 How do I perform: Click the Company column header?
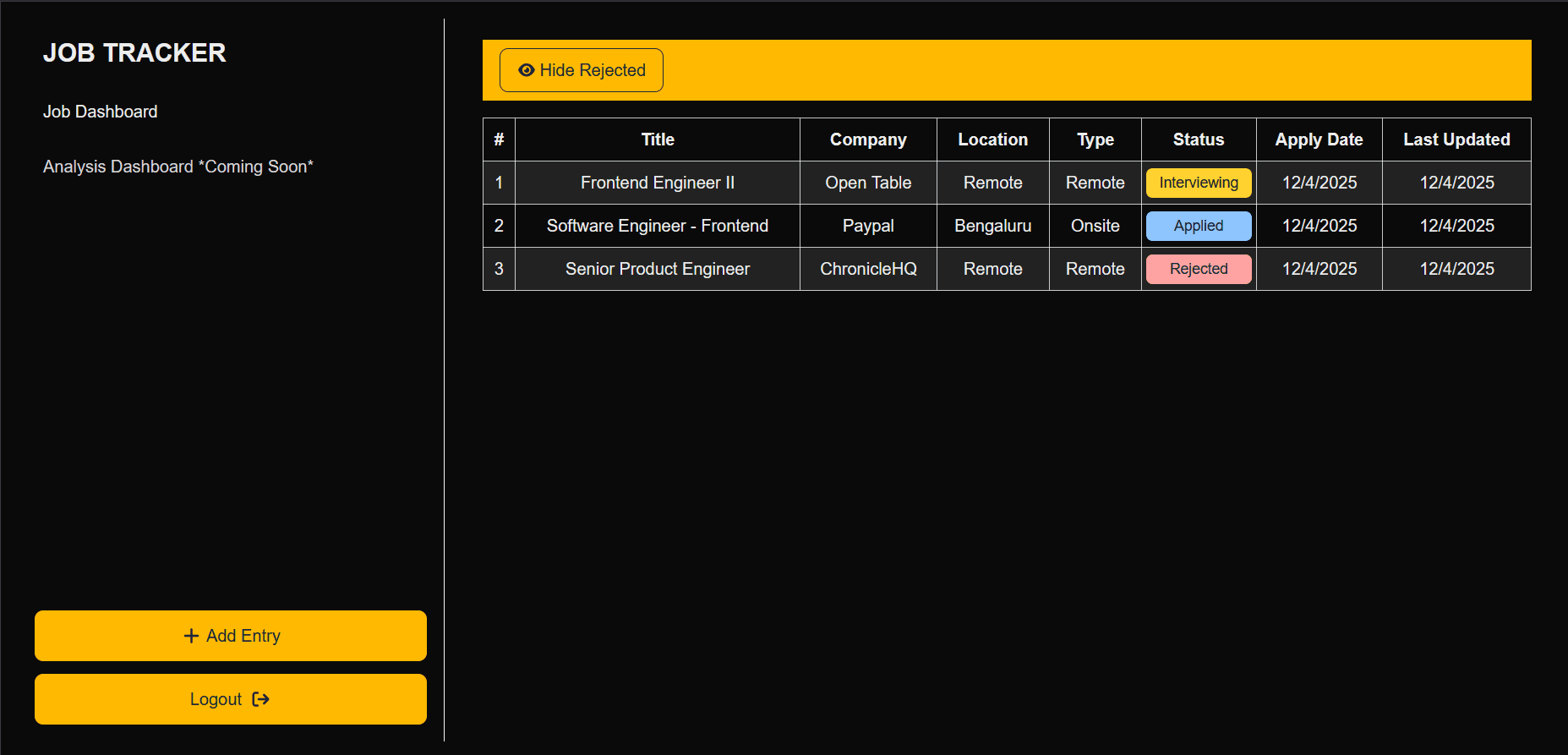coord(868,140)
